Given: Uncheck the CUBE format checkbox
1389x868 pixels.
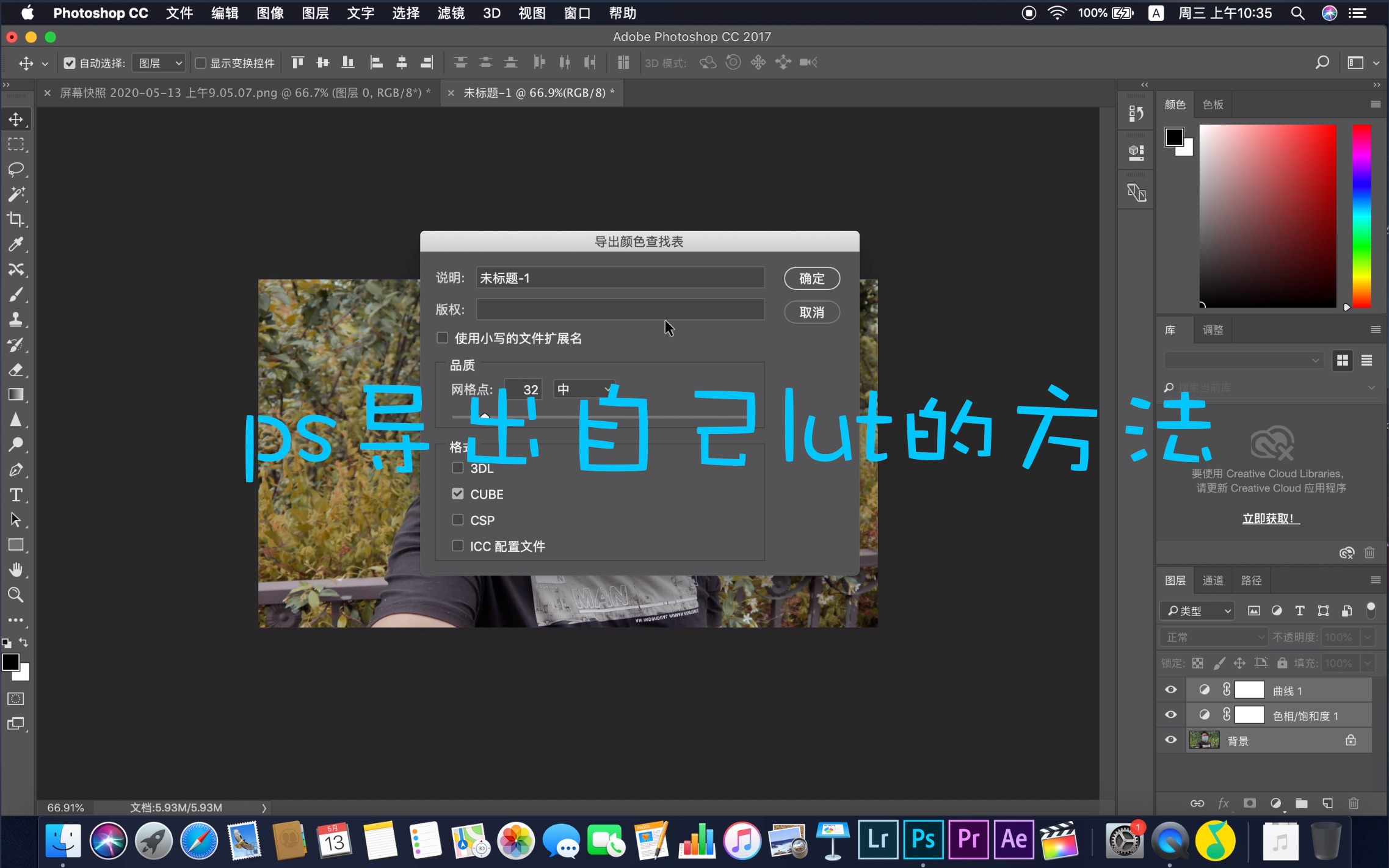Looking at the screenshot, I should (457, 494).
